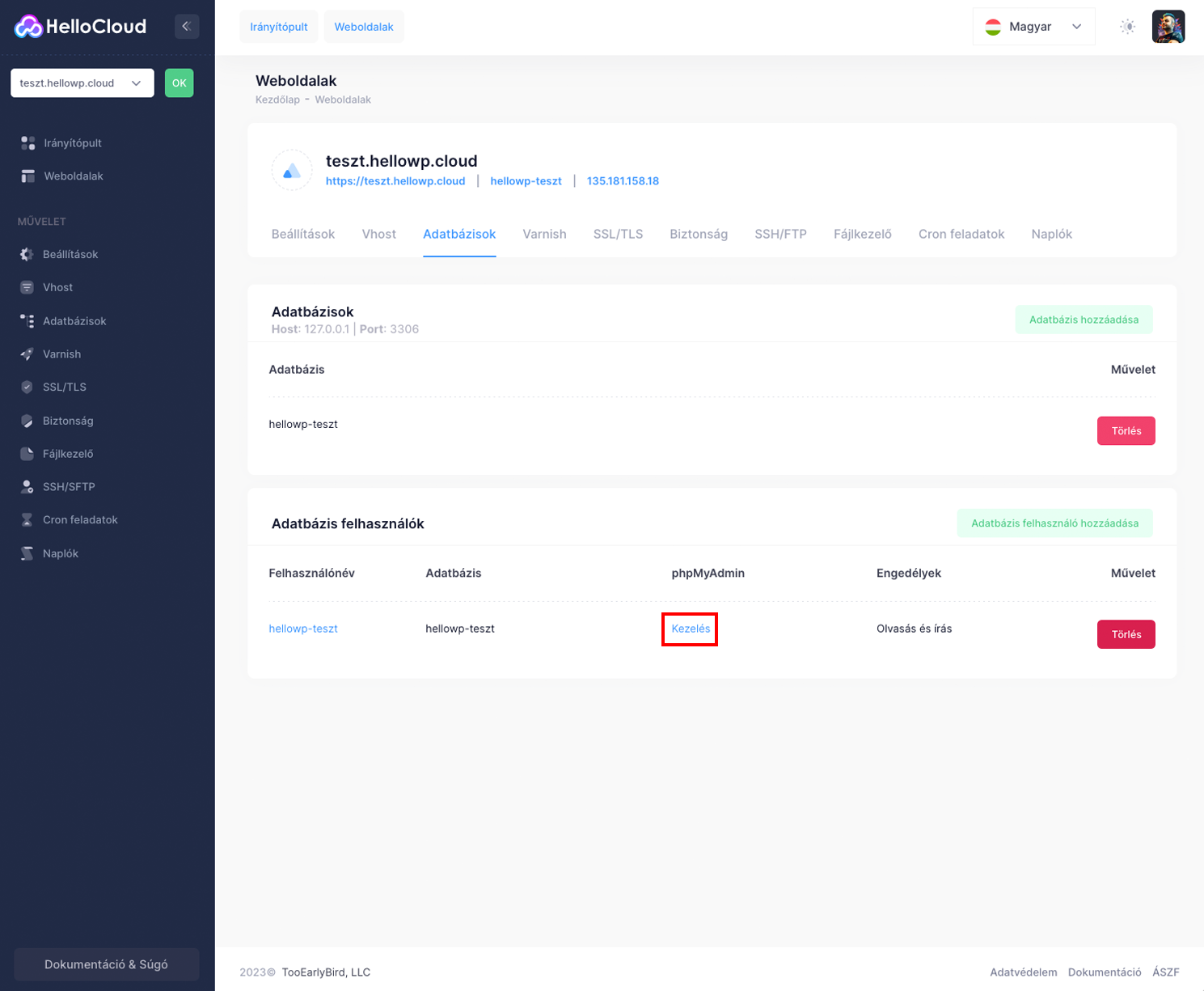This screenshot has height=991, width=1204.
Task: Collapse the sidebar with the arrow button
Action: pyautogui.click(x=187, y=27)
